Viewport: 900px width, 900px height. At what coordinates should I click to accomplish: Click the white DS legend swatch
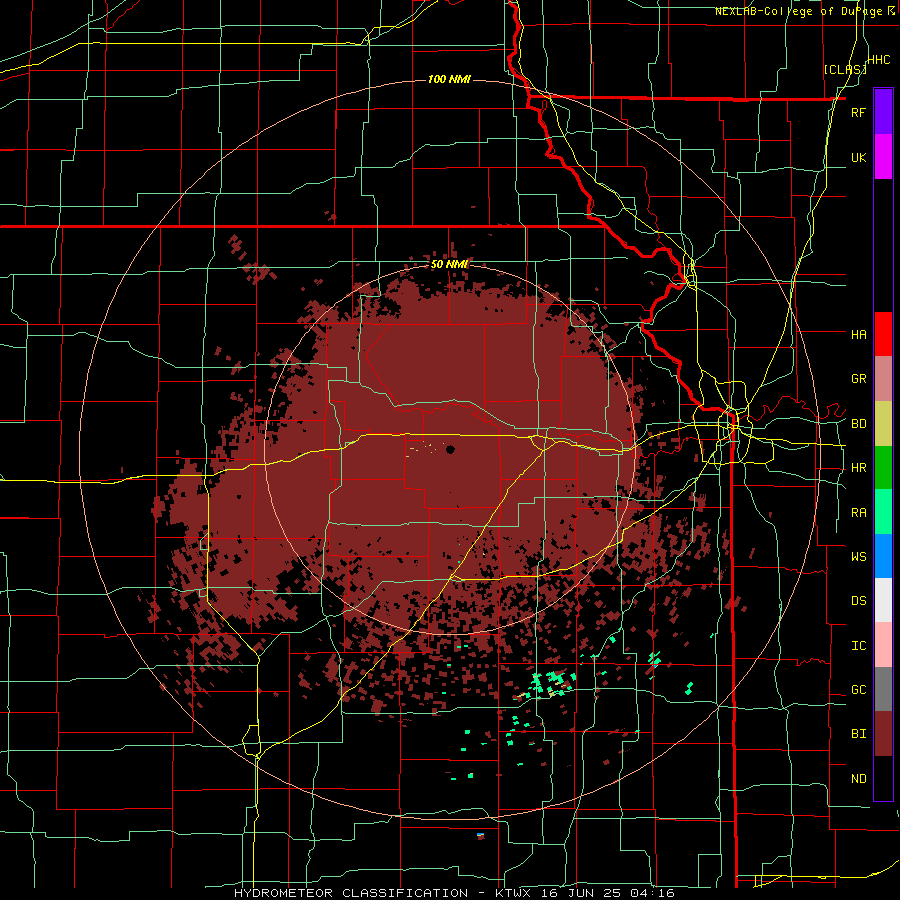tap(883, 600)
